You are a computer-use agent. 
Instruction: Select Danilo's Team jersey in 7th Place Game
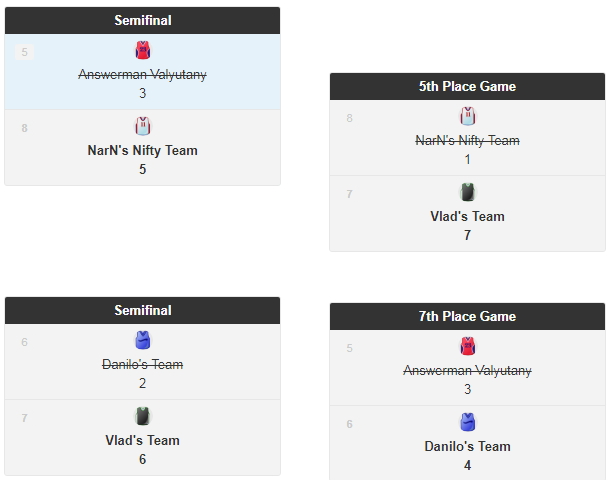pyautogui.click(x=467, y=422)
